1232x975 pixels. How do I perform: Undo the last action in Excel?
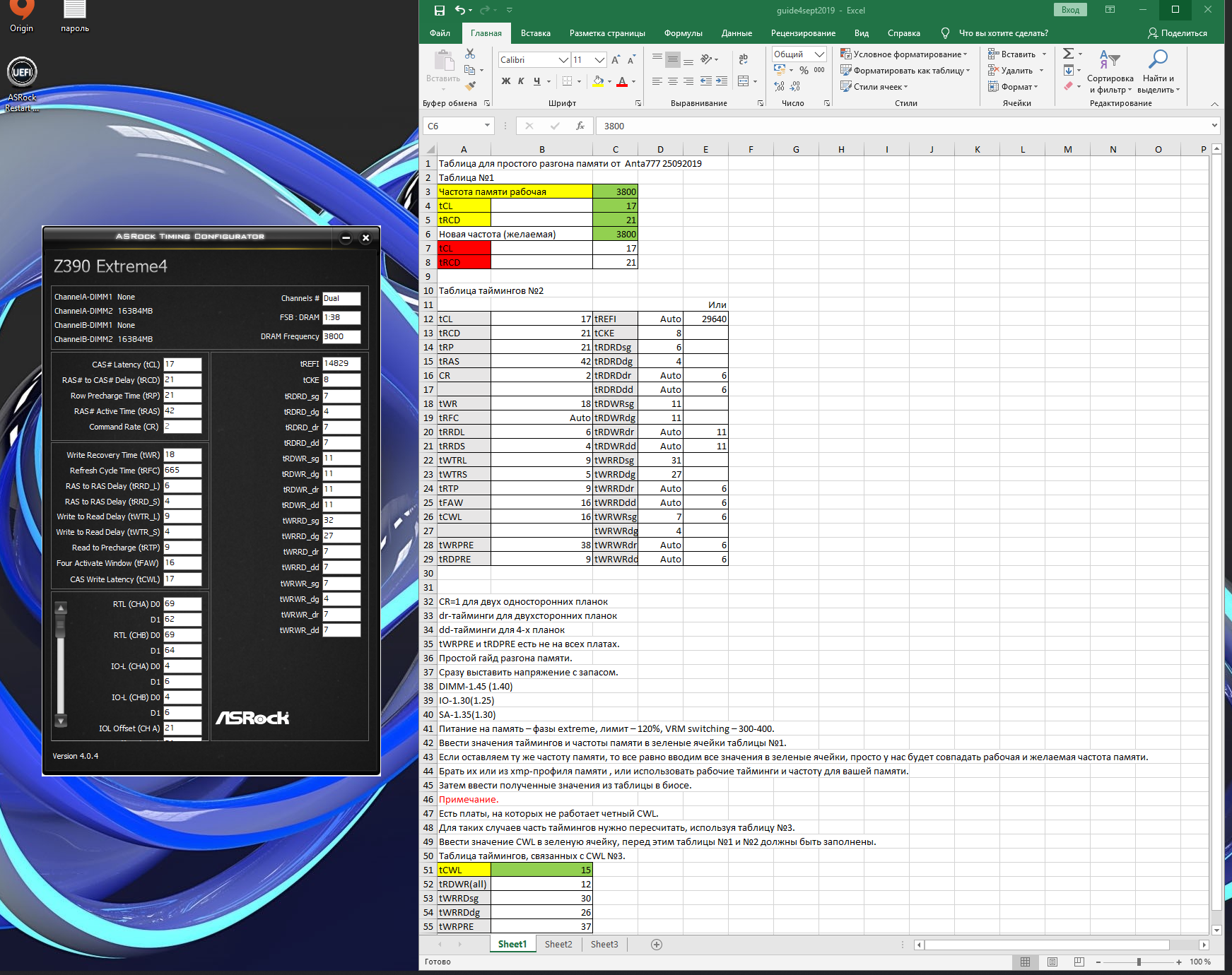tap(460, 11)
